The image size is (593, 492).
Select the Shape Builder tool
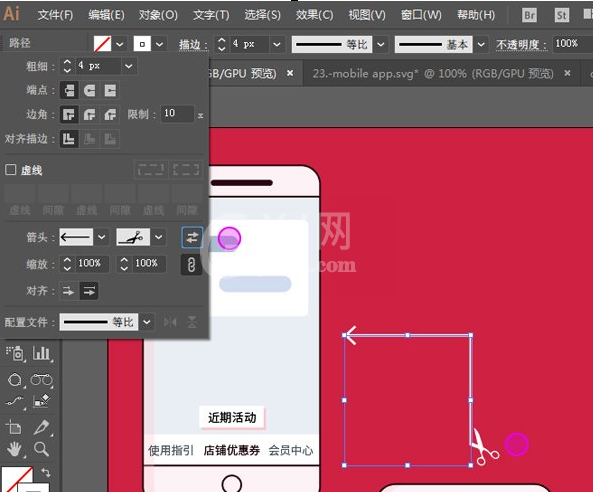(15, 379)
